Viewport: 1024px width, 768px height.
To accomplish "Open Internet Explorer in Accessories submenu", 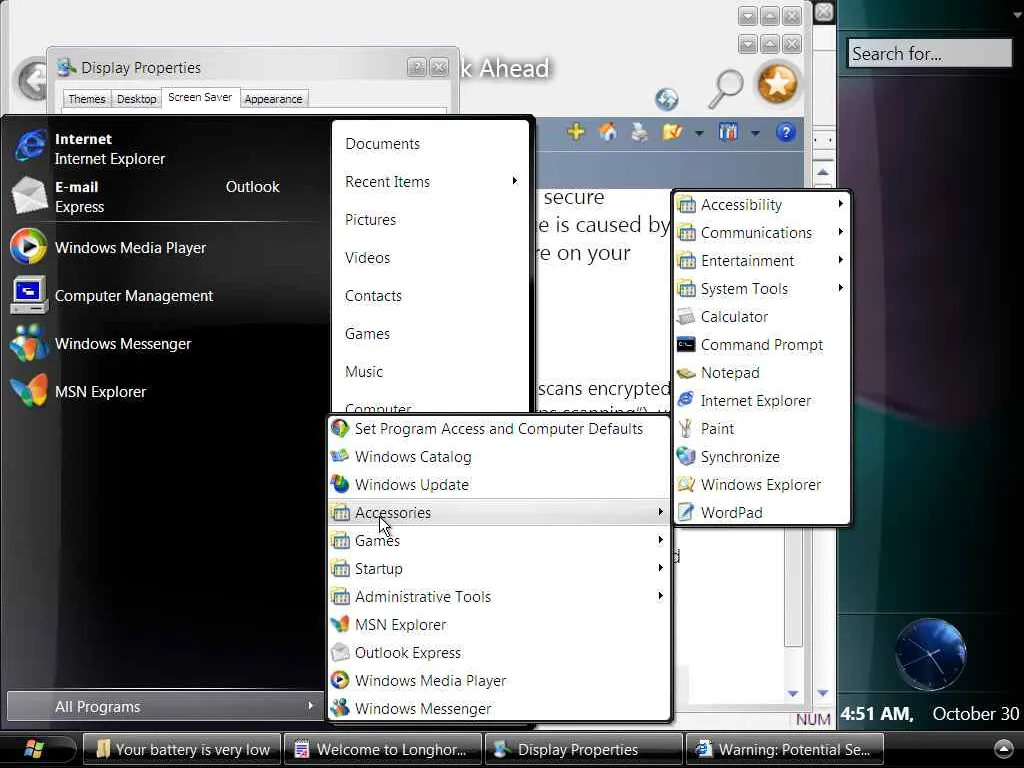I will click(761, 401).
